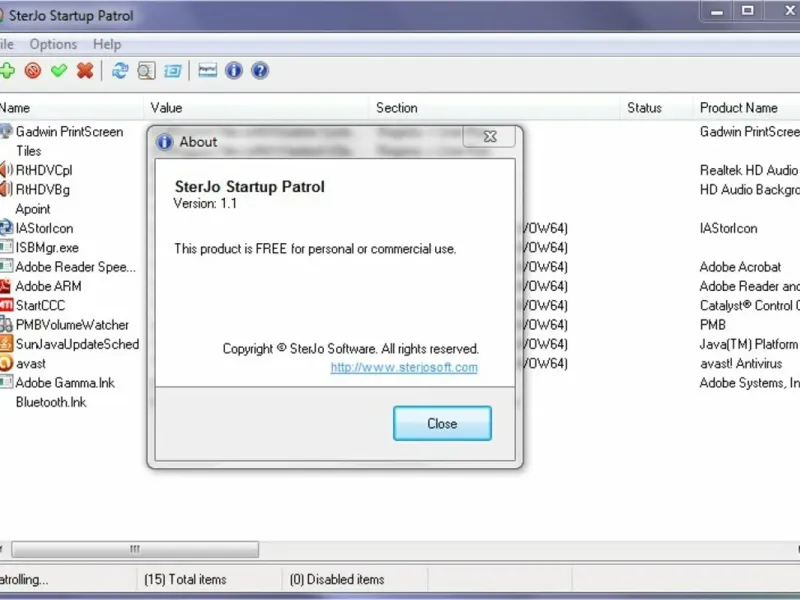Click the PMB product name cell
This screenshot has width=800, height=600.
[x=713, y=324]
